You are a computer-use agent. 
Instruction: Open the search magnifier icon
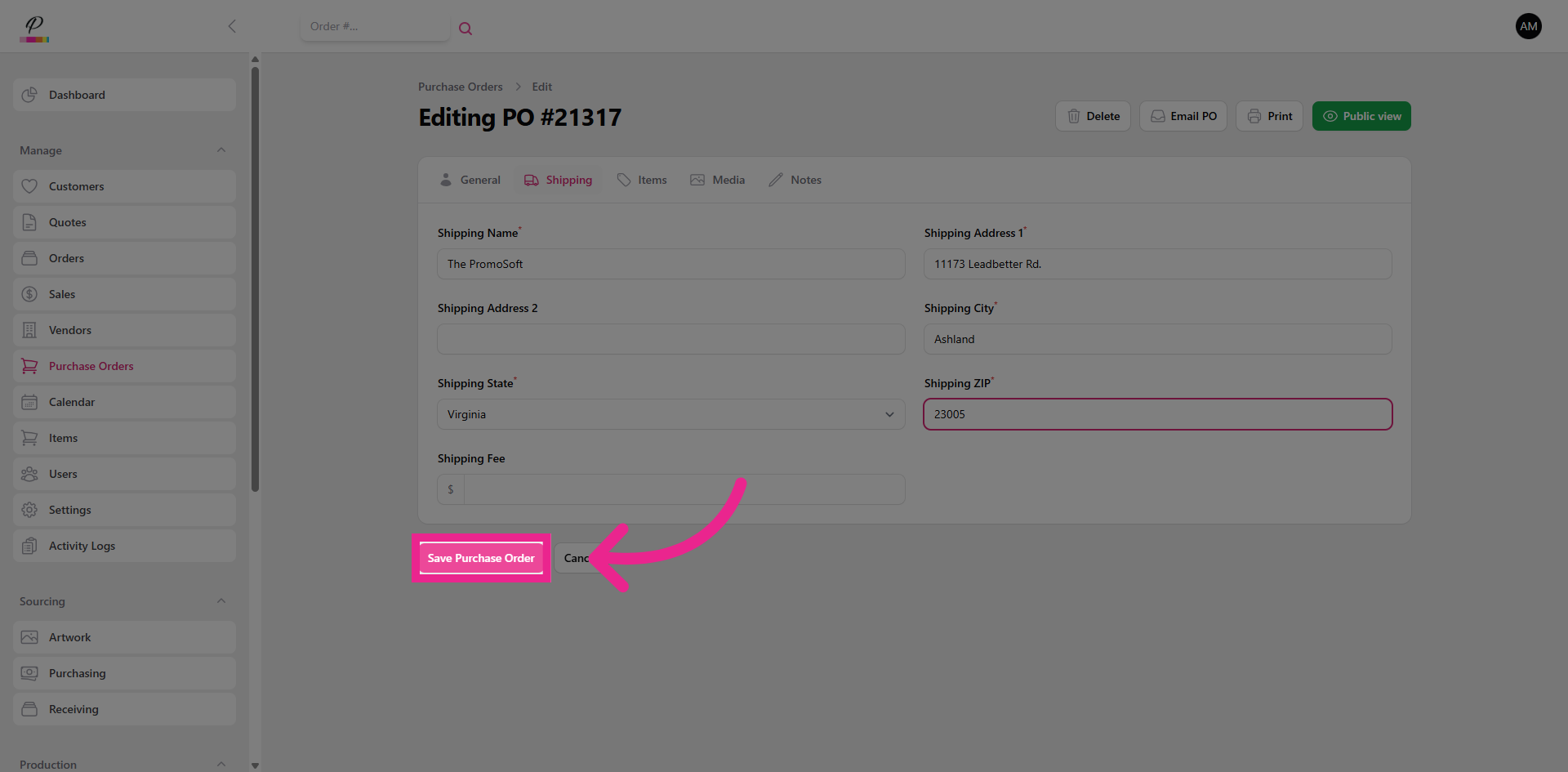pos(465,27)
